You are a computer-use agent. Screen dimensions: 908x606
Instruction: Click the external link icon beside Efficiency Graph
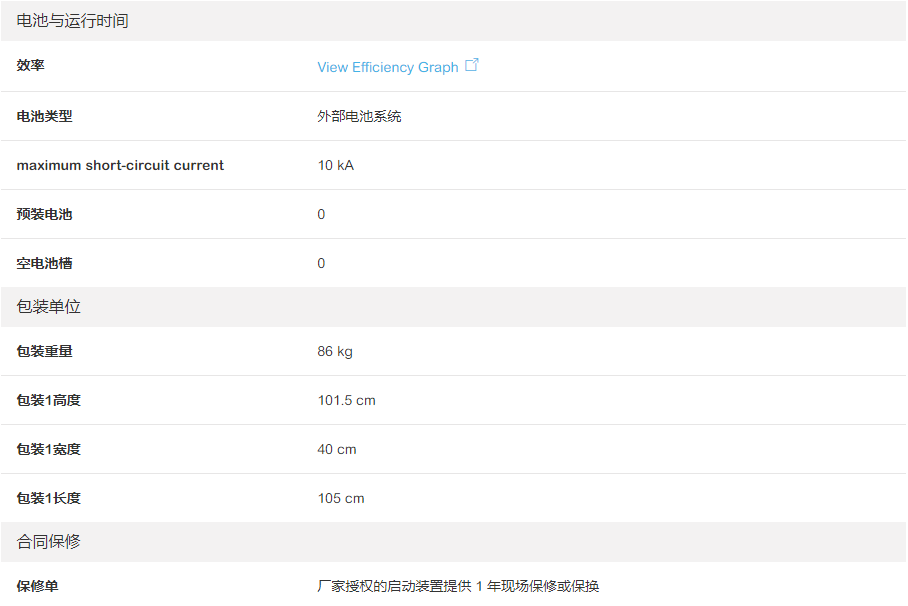472,65
